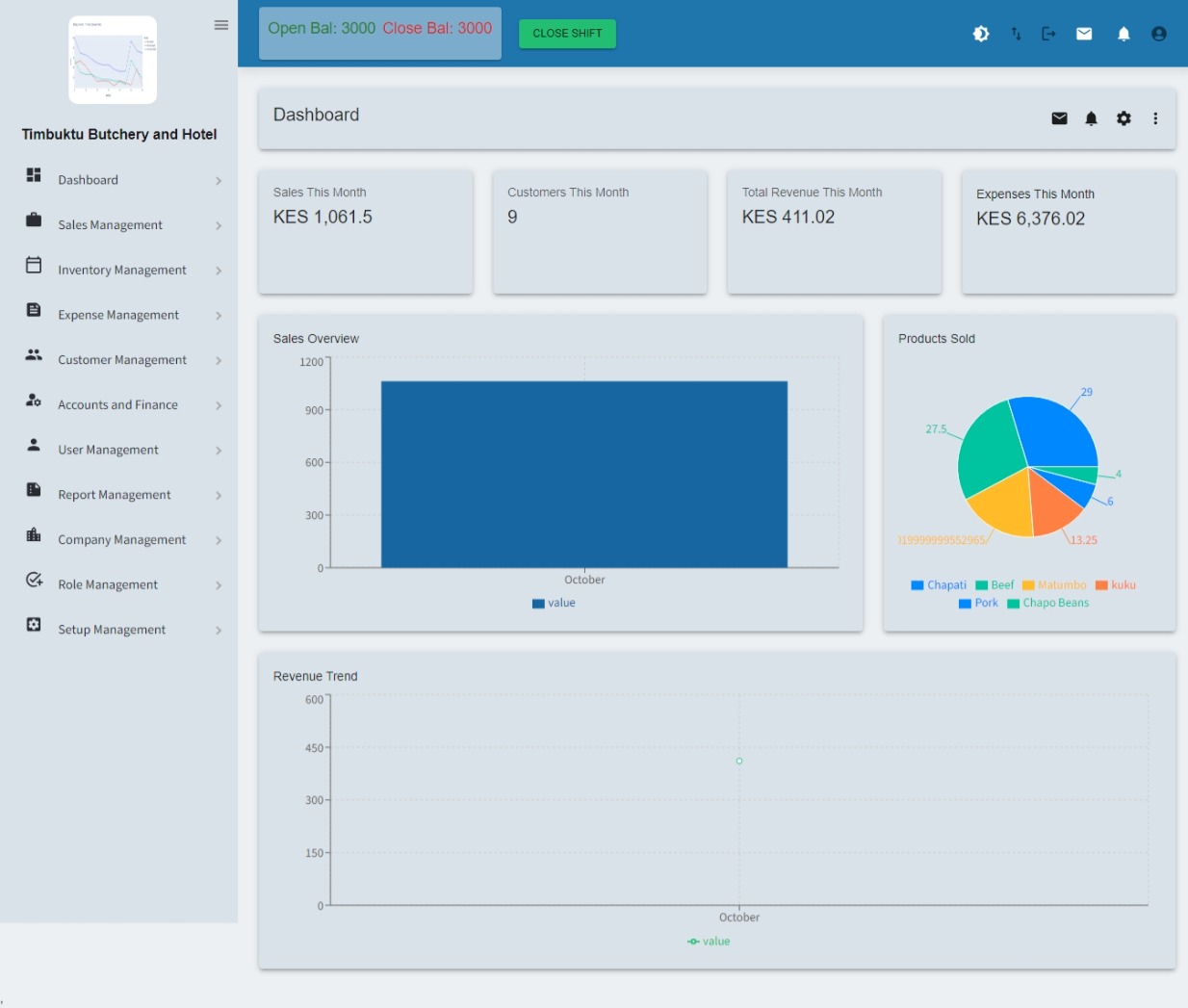
Task: Toggle the brightness theme icon in top bar
Action: [981, 34]
